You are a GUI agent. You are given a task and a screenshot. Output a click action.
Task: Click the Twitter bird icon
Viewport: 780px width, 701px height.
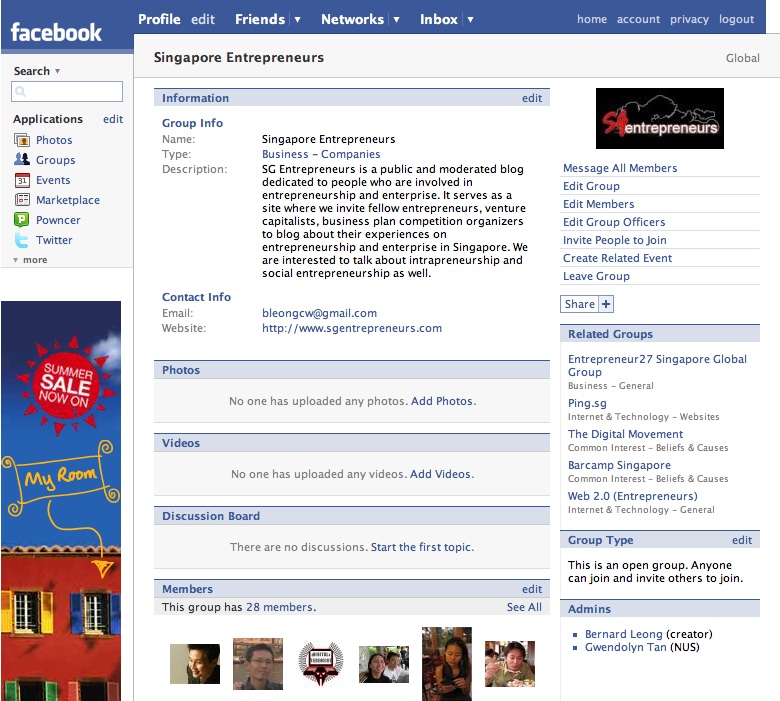(x=22, y=240)
